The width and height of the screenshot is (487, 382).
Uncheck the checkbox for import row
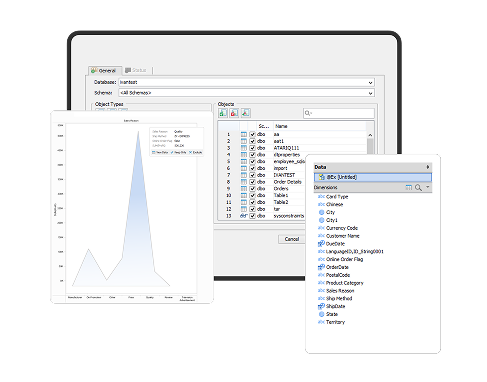[x=252, y=168]
